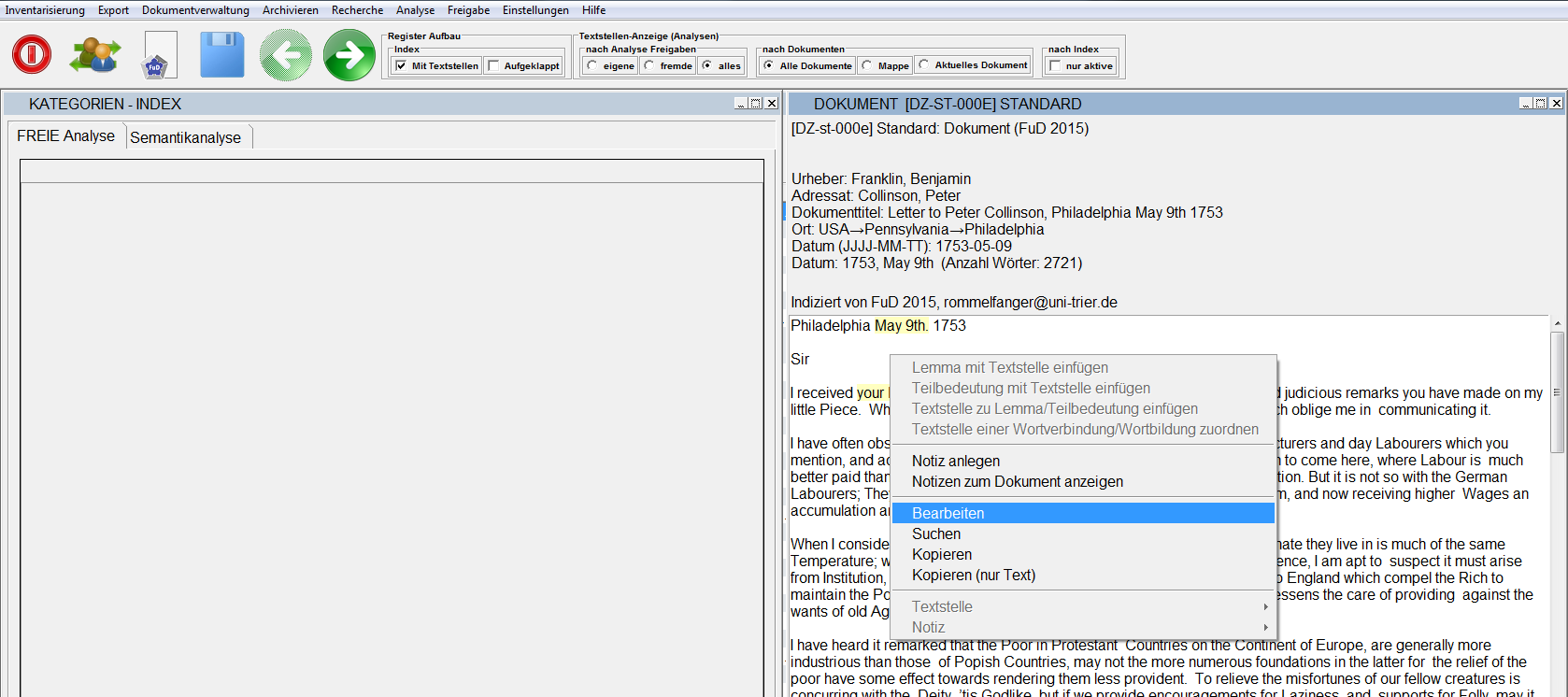Screen dimensions: 1568x697
Task: Click the FuD document icon
Action: 160,55
